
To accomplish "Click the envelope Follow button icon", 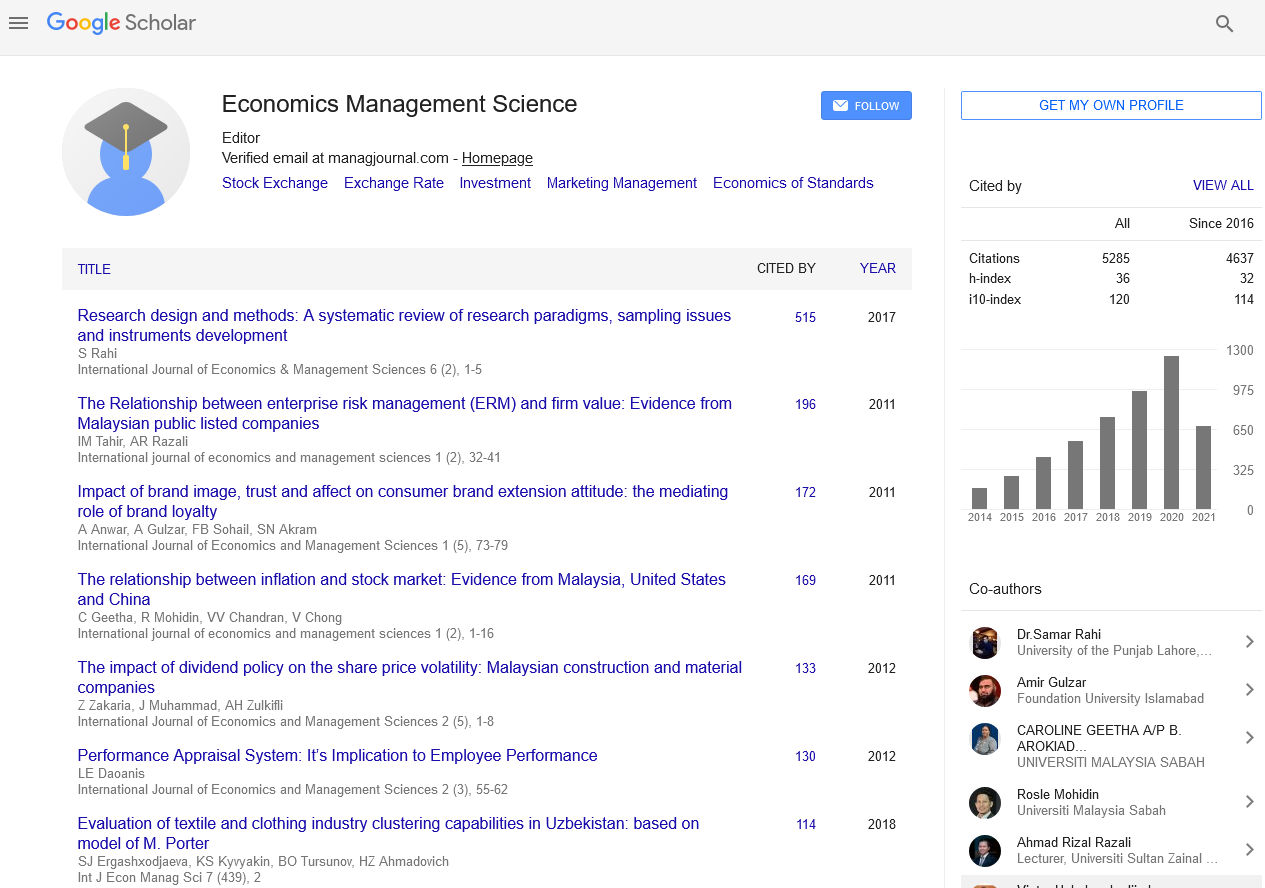I will (x=841, y=105).
